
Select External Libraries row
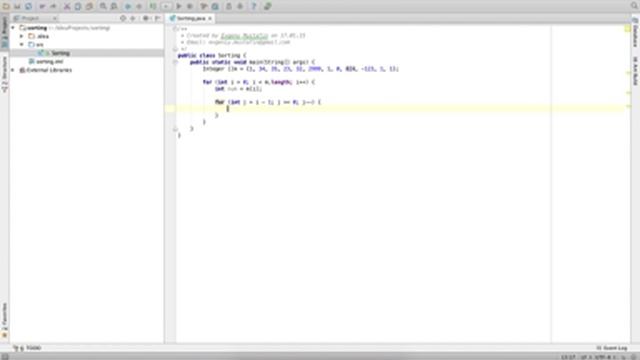coord(87,70)
